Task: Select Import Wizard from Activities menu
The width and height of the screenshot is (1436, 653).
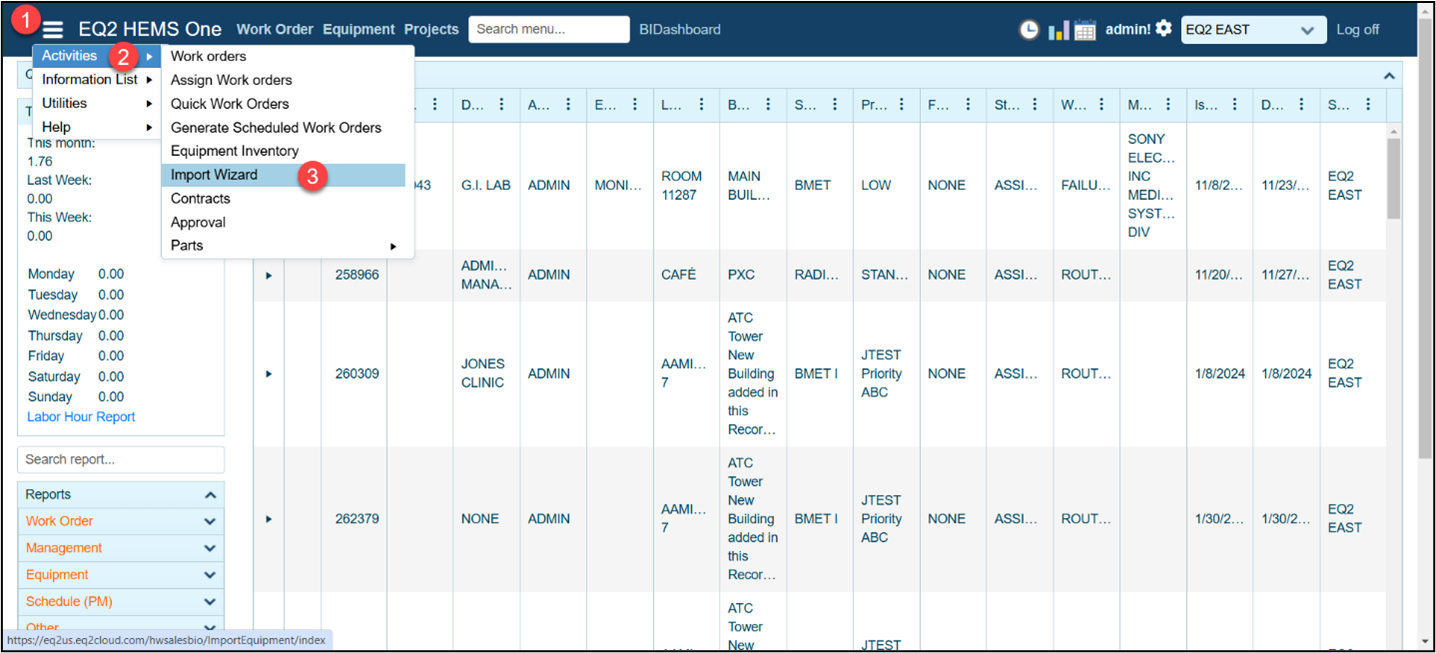Action: coord(214,175)
